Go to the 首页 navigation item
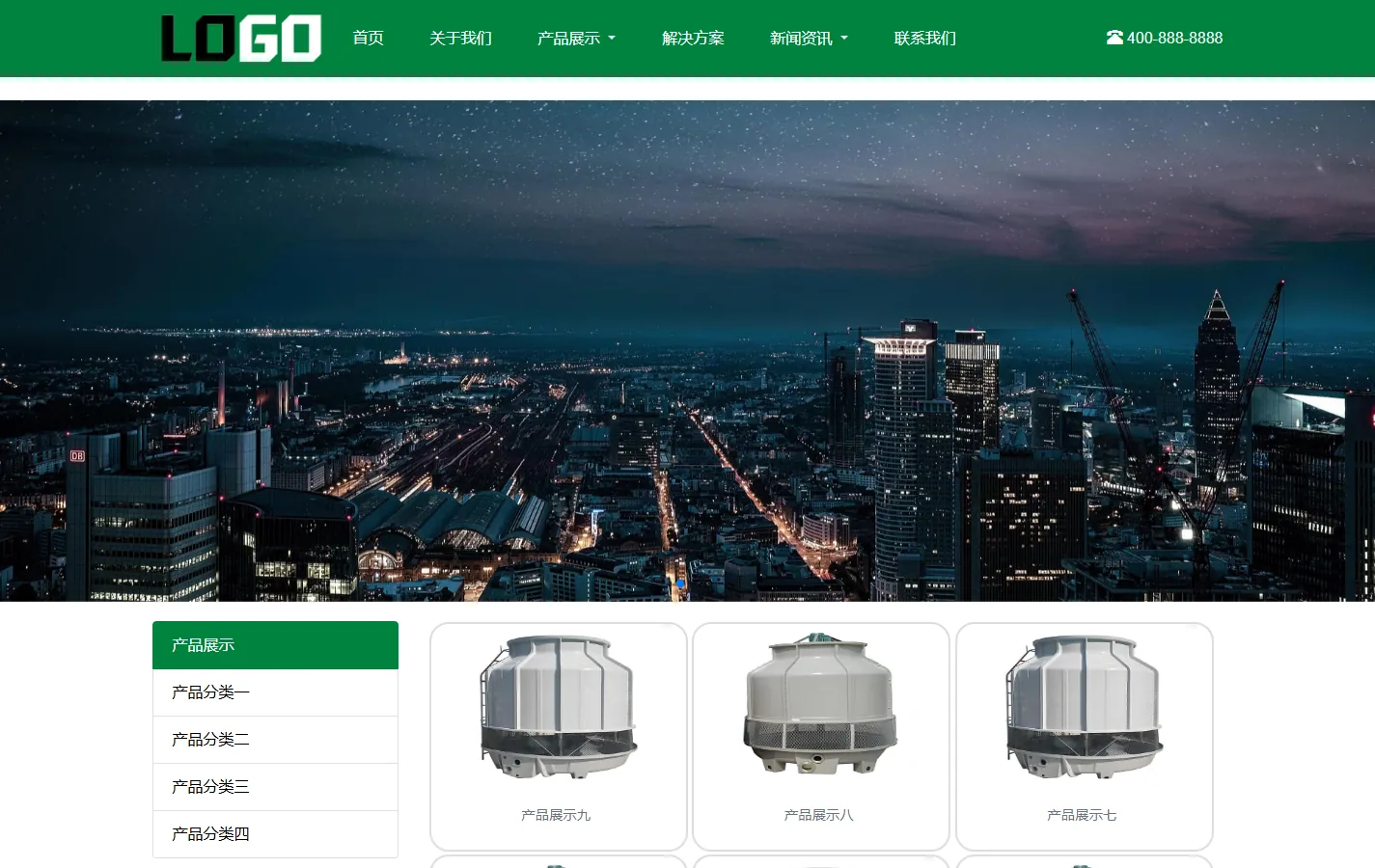The width and height of the screenshot is (1375, 868). (x=369, y=38)
